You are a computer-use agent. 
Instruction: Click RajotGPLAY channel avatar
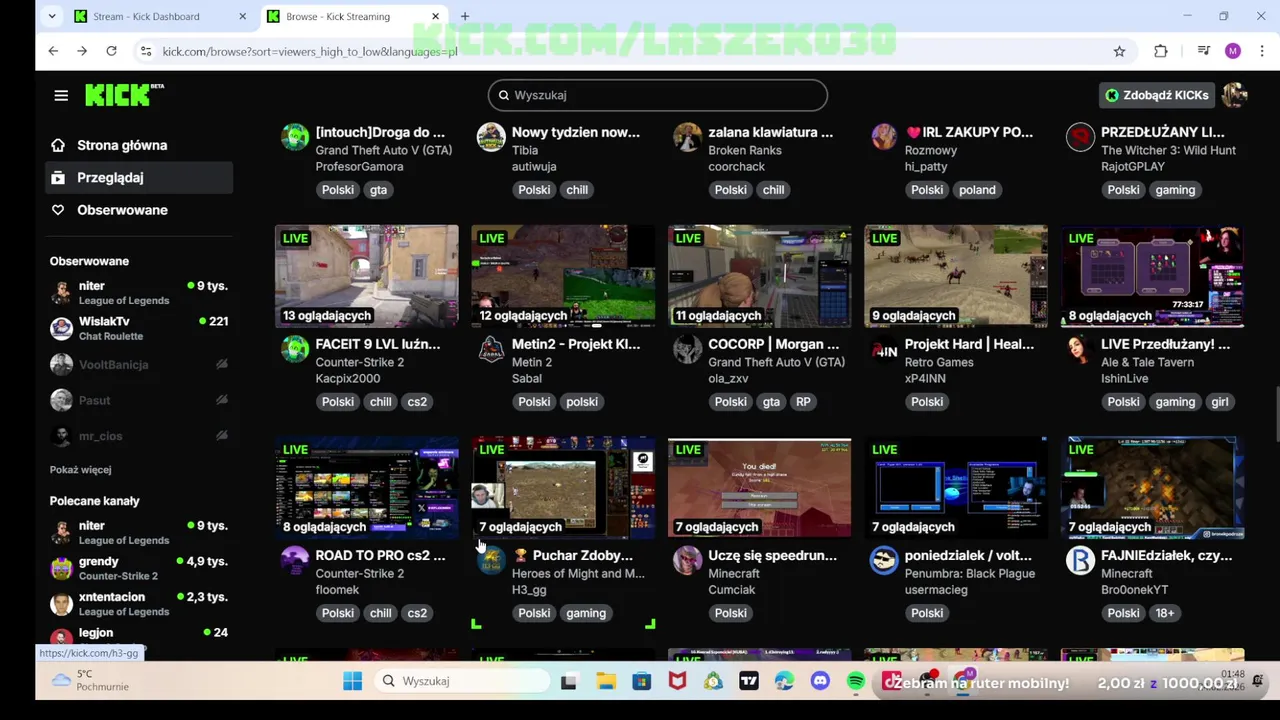tap(1080, 137)
